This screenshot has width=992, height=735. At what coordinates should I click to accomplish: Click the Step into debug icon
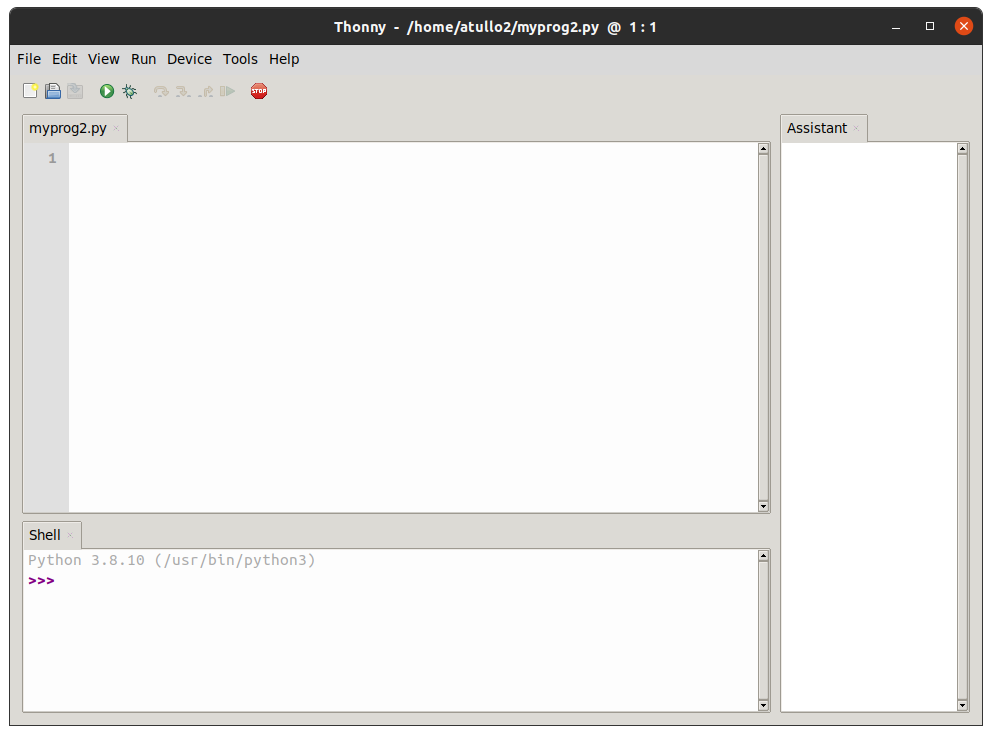(183, 91)
